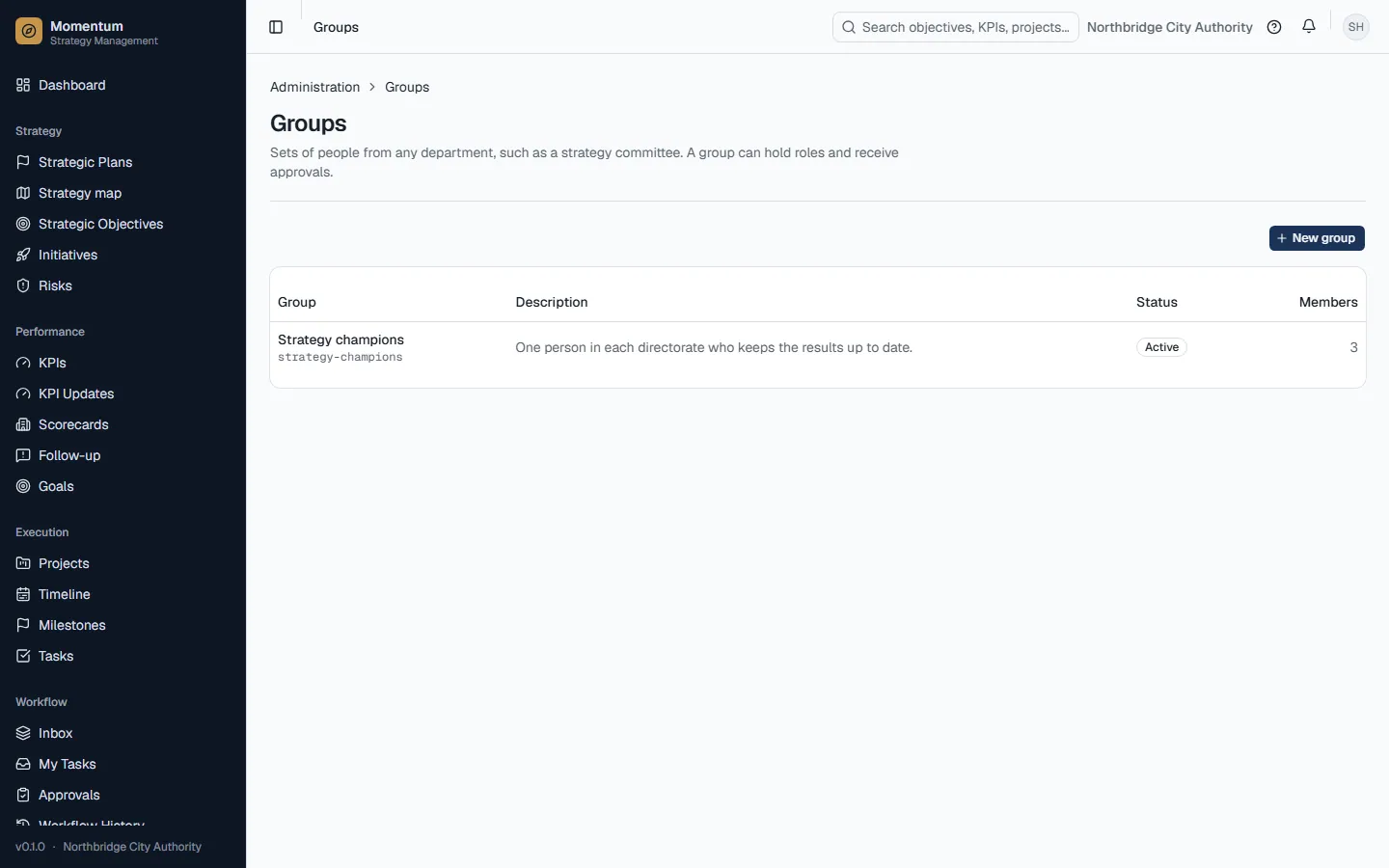Click the Scorecards icon in sidebar
The image size is (1389, 868).
[23, 424]
